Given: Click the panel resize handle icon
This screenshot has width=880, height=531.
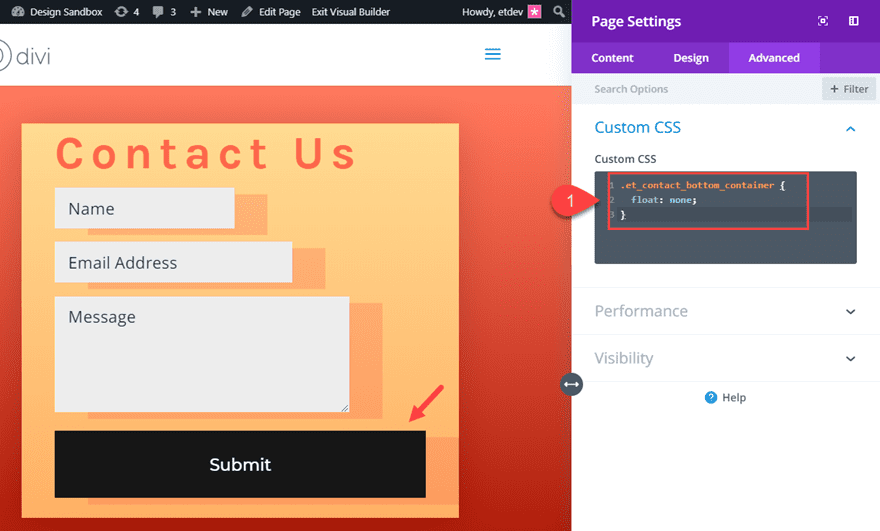Looking at the screenshot, I should pos(571,384).
